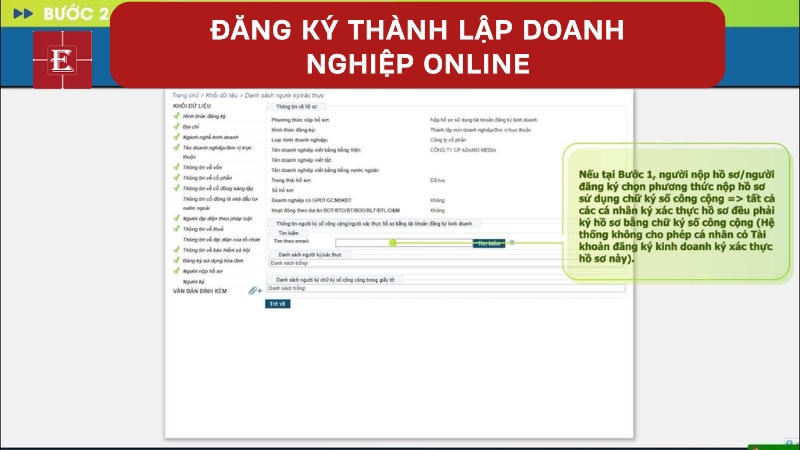Click Loại hình doanh nghiệp label
This screenshot has width=800, height=450.
point(299,140)
